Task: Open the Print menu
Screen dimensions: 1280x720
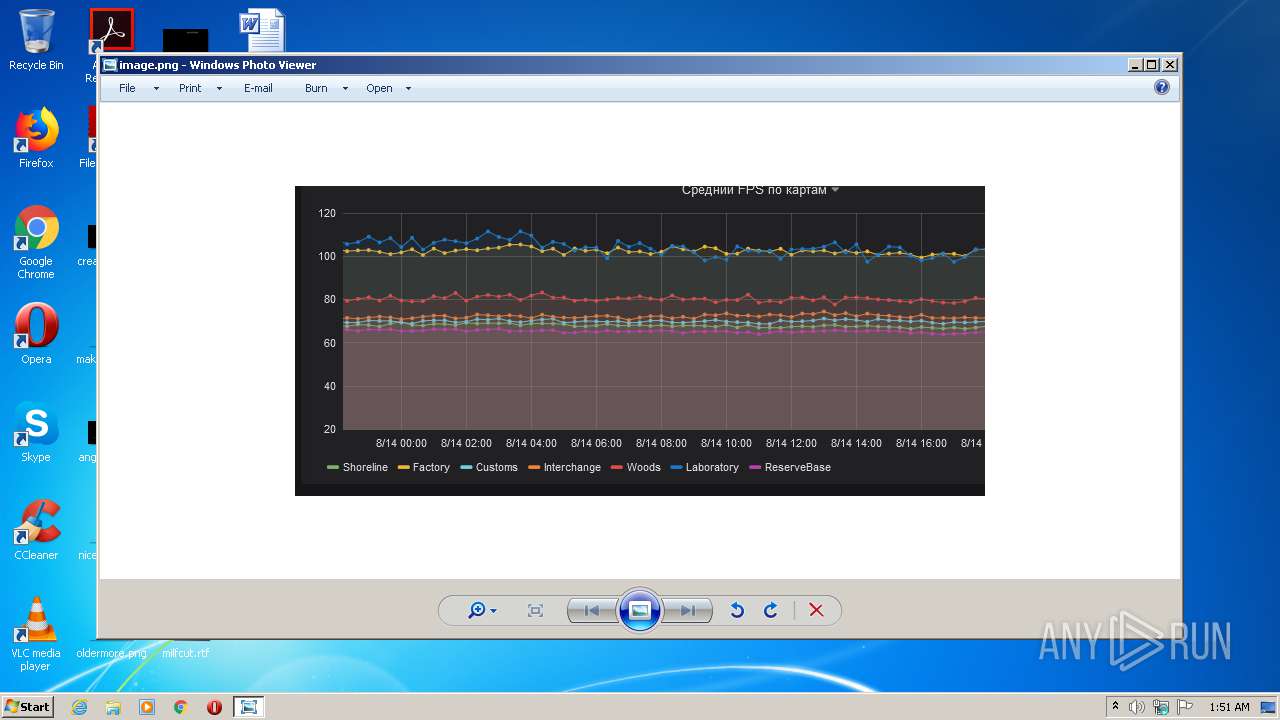Action: 190,88
